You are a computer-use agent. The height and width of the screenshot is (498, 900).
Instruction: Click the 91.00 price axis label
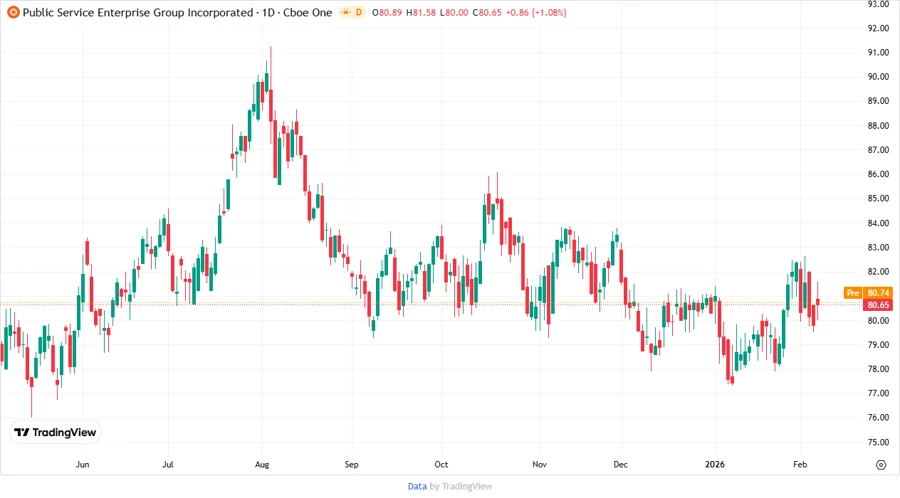point(878,52)
